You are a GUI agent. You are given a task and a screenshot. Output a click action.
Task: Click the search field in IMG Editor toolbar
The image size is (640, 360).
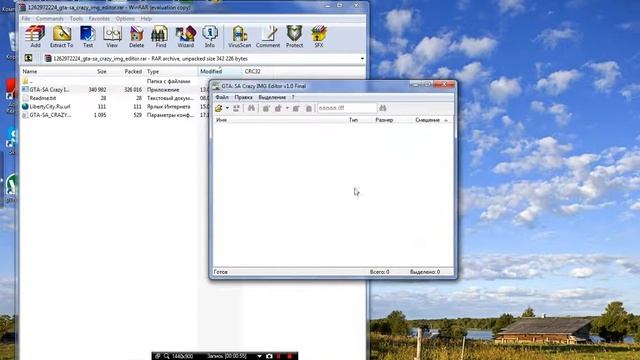tap(347, 108)
